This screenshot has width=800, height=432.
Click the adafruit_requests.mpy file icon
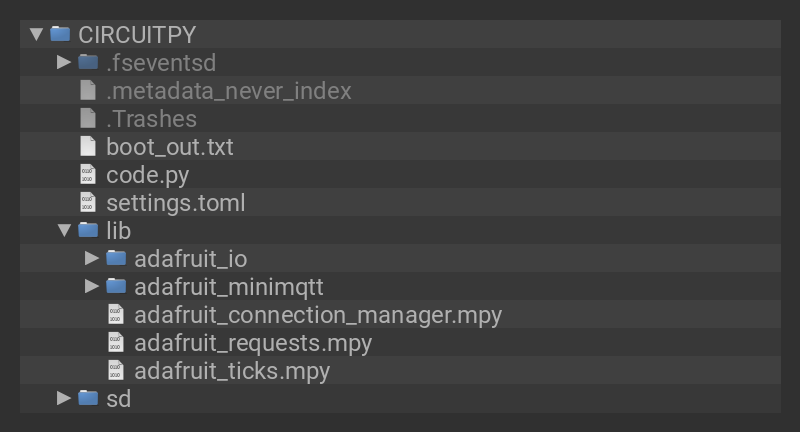point(116,342)
